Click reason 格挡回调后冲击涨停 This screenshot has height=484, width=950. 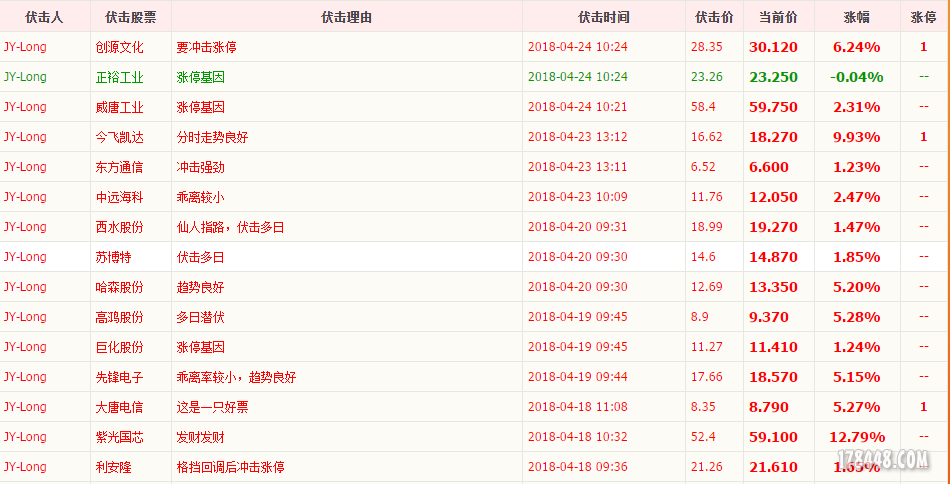(x=230, y=467)
